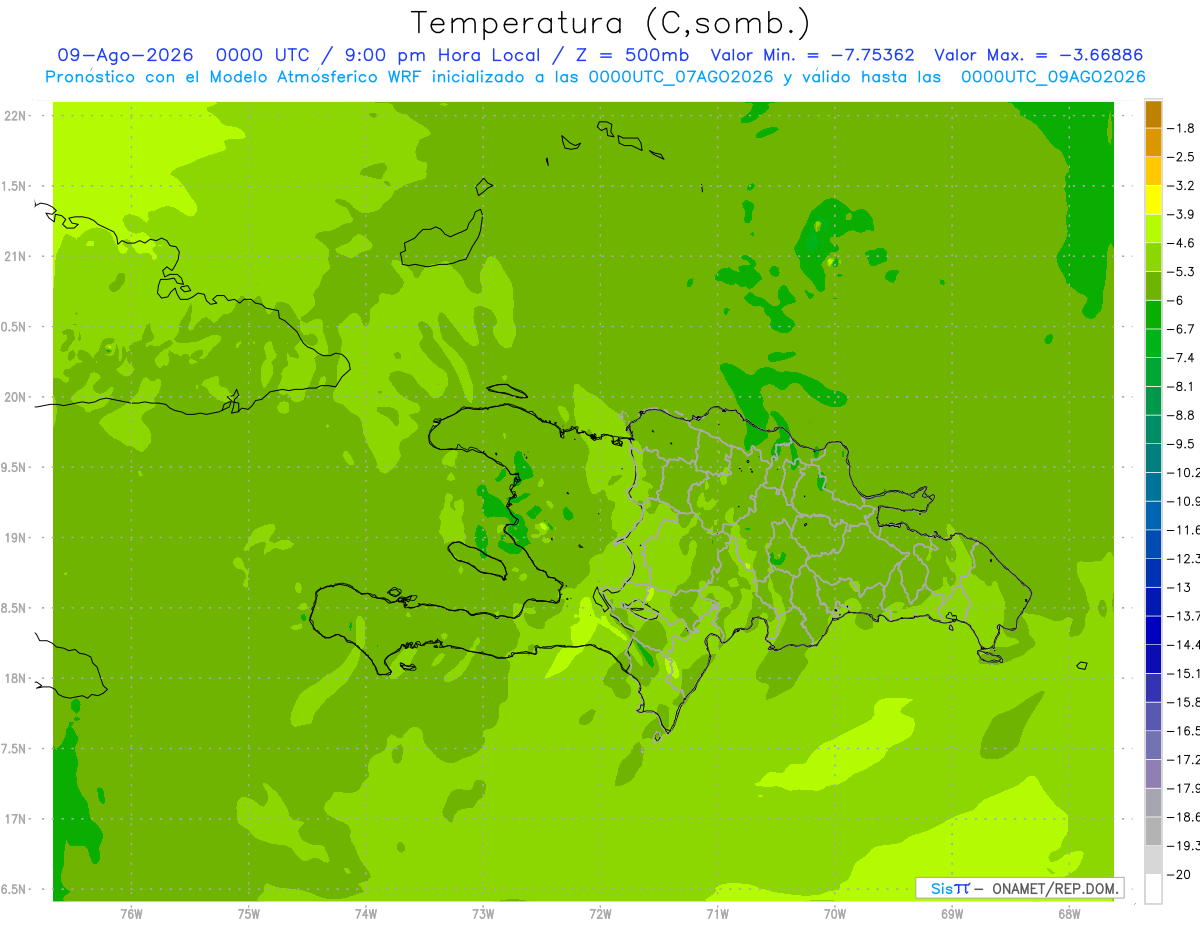The height and width of the screenshot is (927, 1200).
Task: Select the "Valor Min. = -7.75362" text
Action: click(x=813, y=56)
